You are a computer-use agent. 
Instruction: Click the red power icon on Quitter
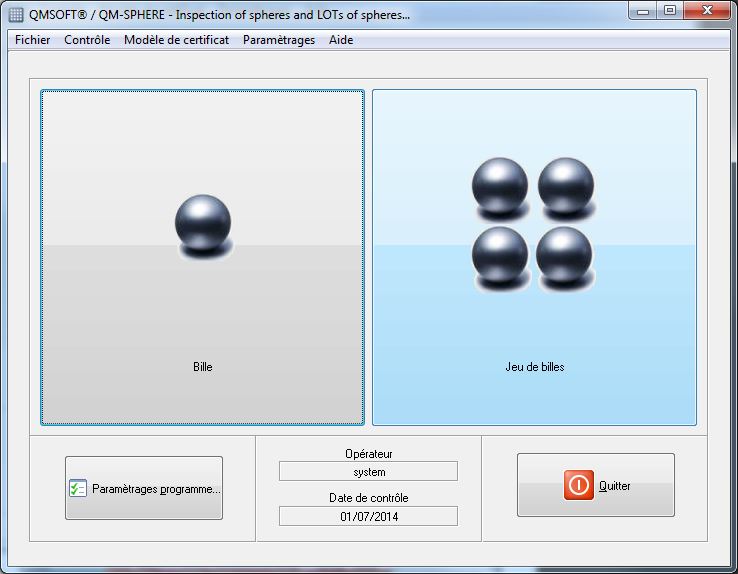click(578, 485)
